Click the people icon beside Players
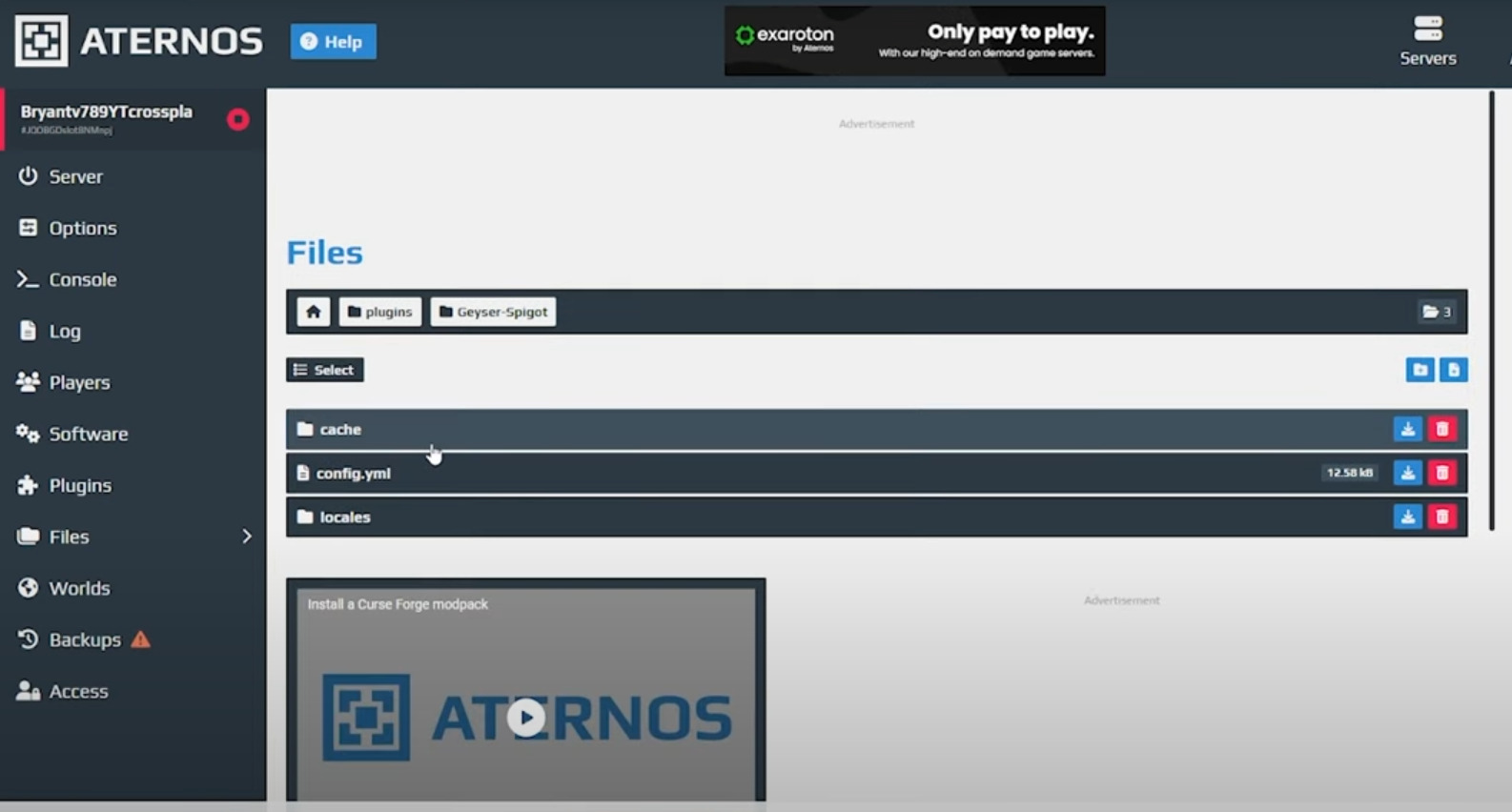Viewport: 1512px width, 812px height. 28,381
